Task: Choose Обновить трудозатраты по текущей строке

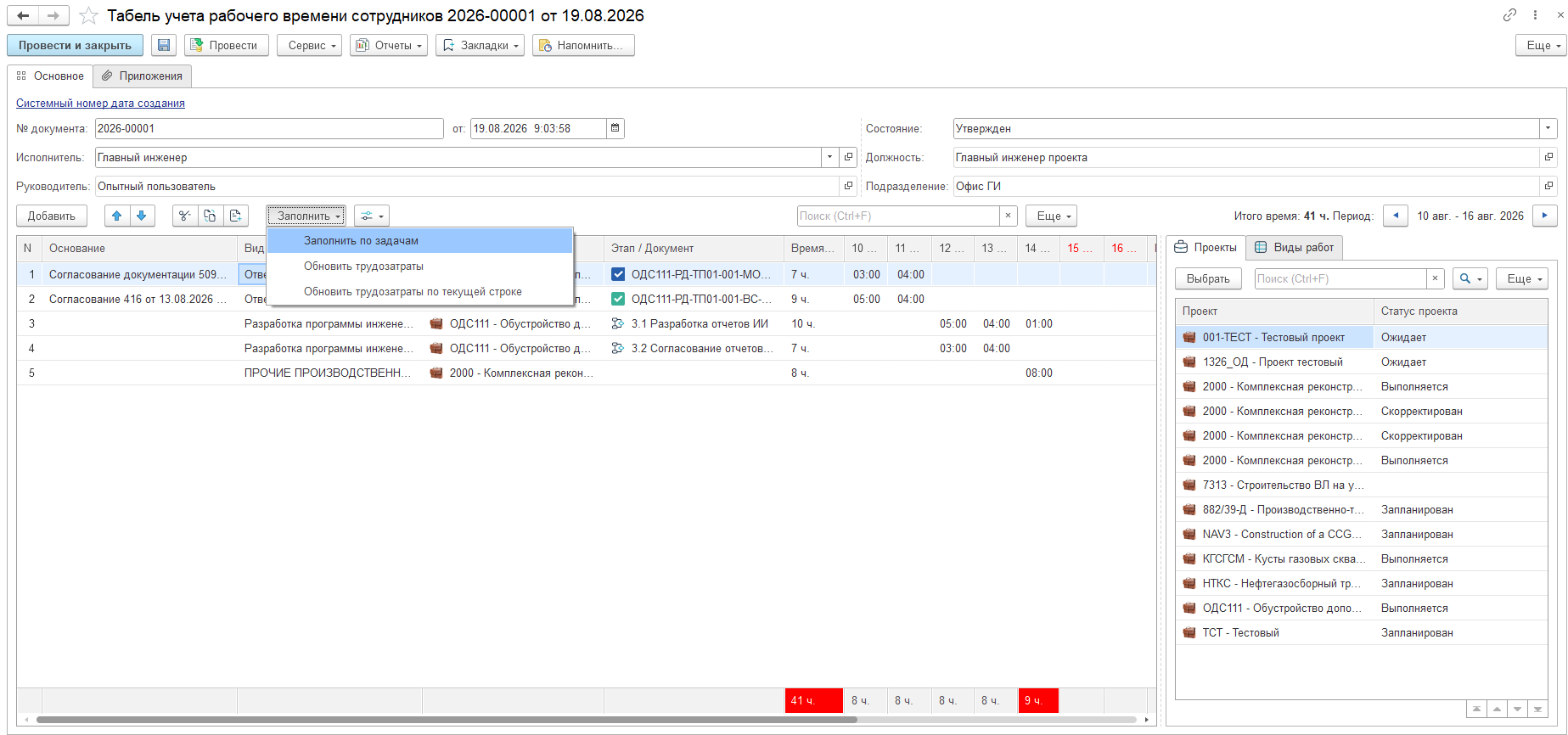Action: coord(420,292)
